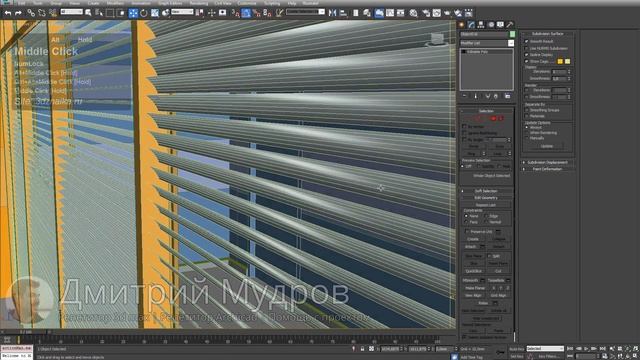Toggle Isoline Display checkbox
This screenshot has height=360, width=640.
[527, 55]
